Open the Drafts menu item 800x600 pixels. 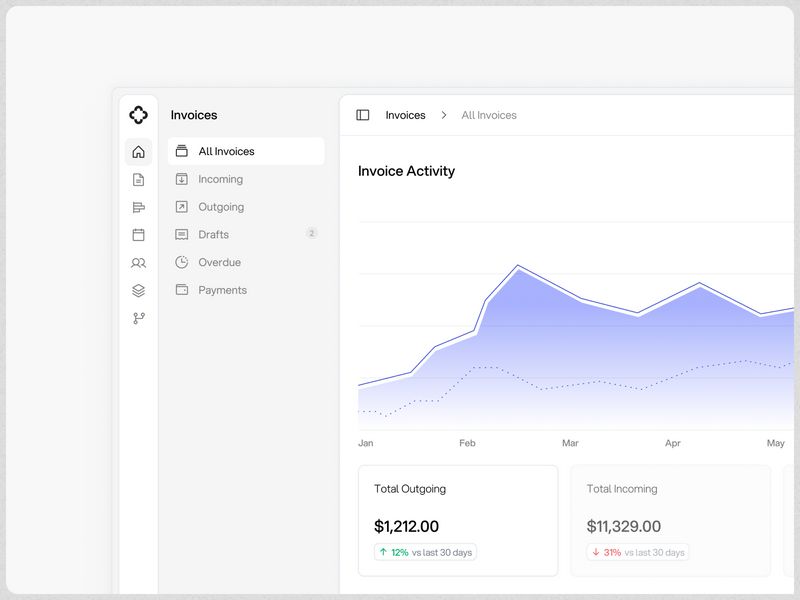tap(246, 234)
